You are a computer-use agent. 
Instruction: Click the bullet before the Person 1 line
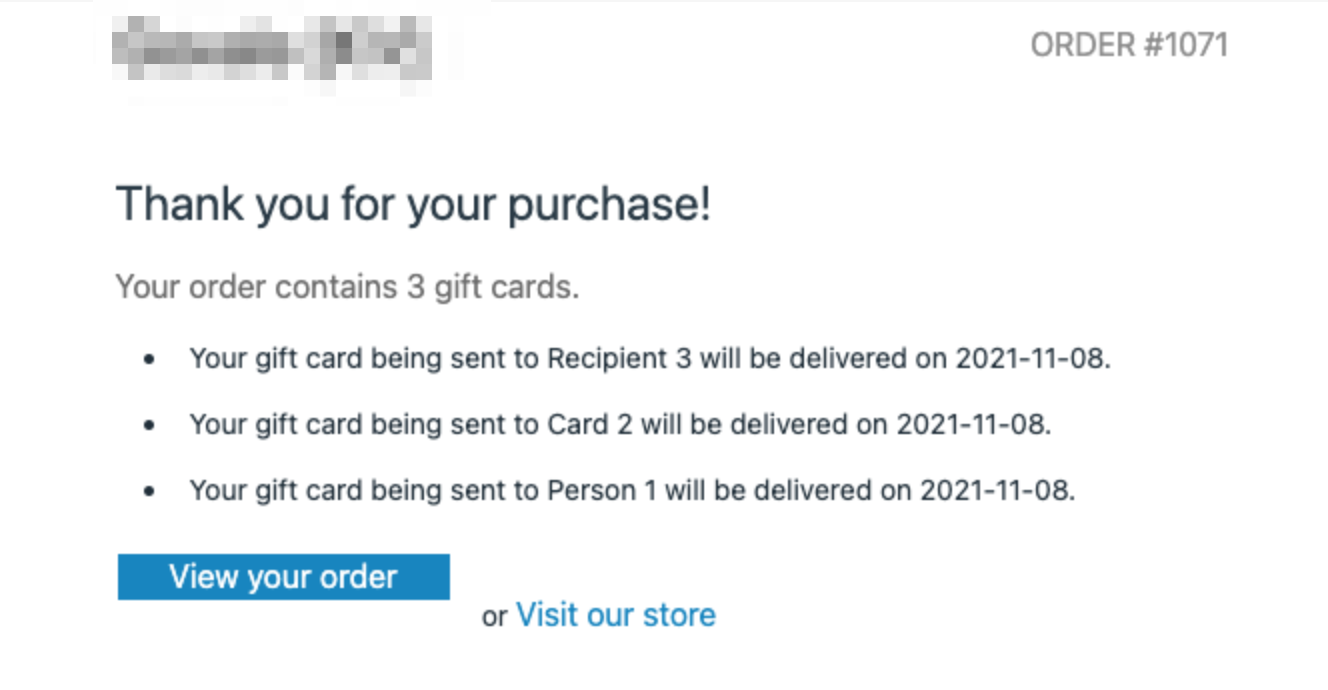pos(150,491)
